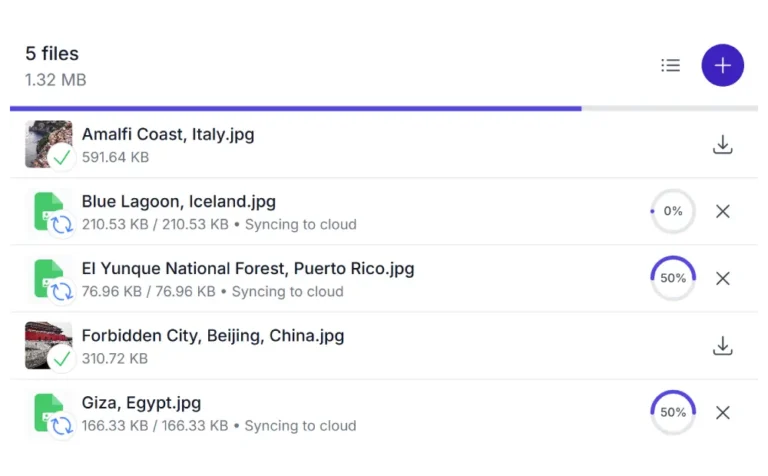768x476 pixels.
Task: Download Forbidden City, Beijing, China.jpg
Action: coord(722,346)
